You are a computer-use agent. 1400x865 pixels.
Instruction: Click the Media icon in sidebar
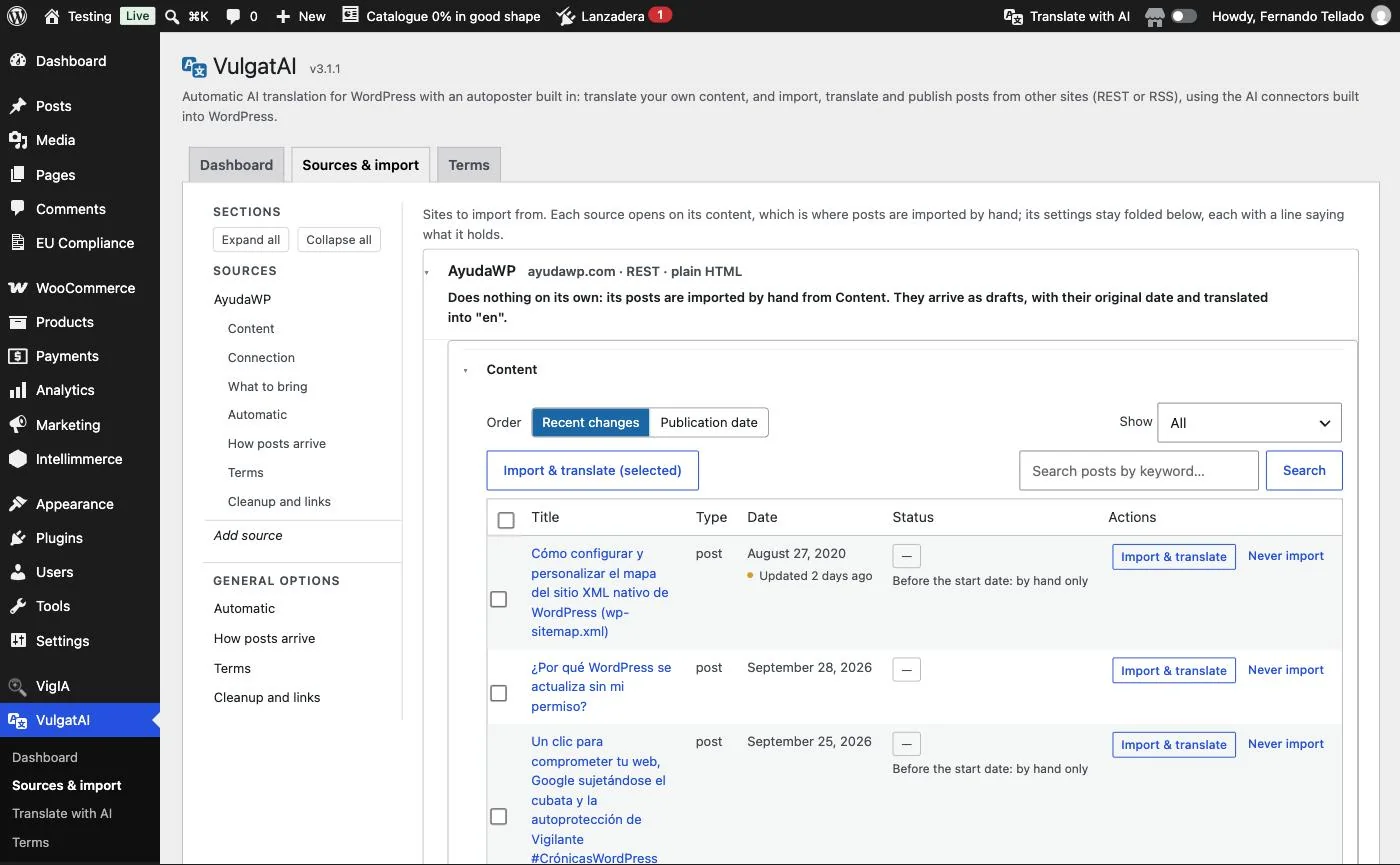click(17, 140)
